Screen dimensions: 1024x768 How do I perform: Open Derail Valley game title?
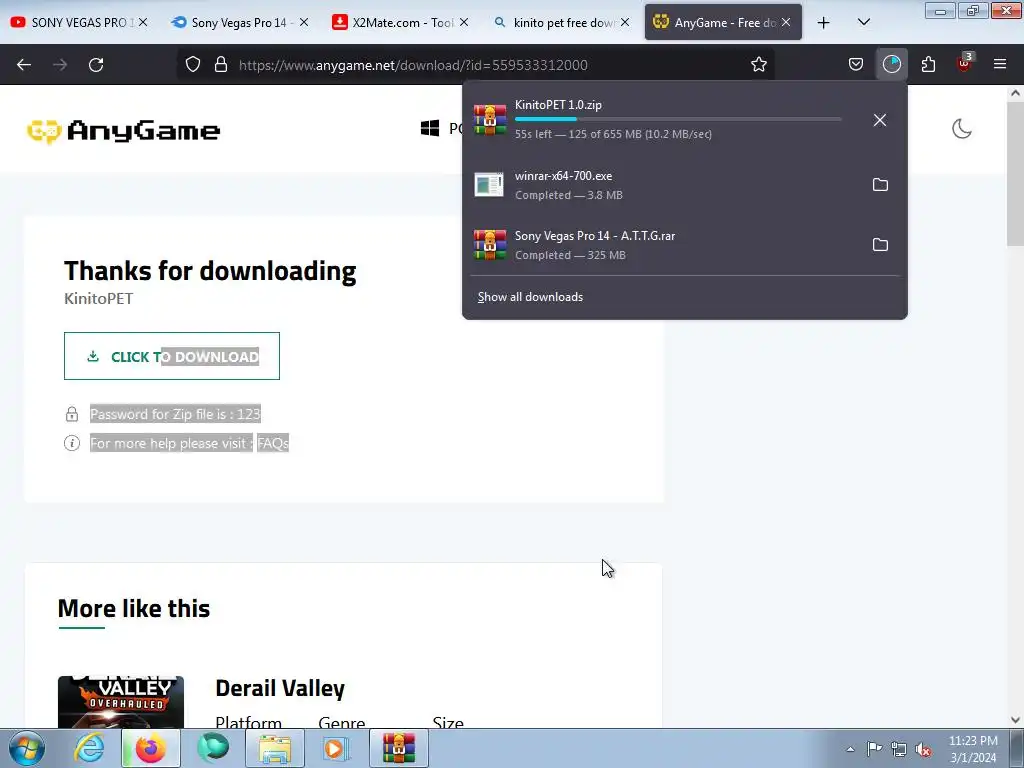280,688
